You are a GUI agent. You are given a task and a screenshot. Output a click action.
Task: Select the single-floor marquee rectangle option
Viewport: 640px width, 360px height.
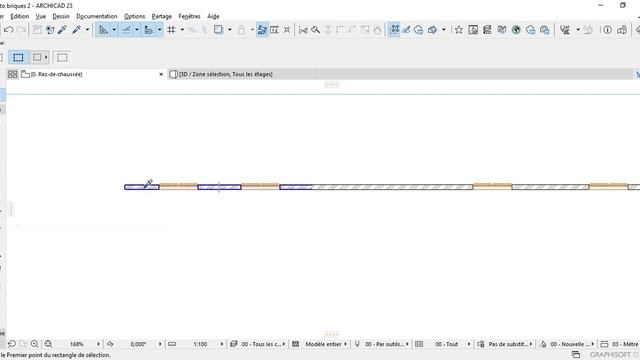pyautogui.click(x=62, y=58)
